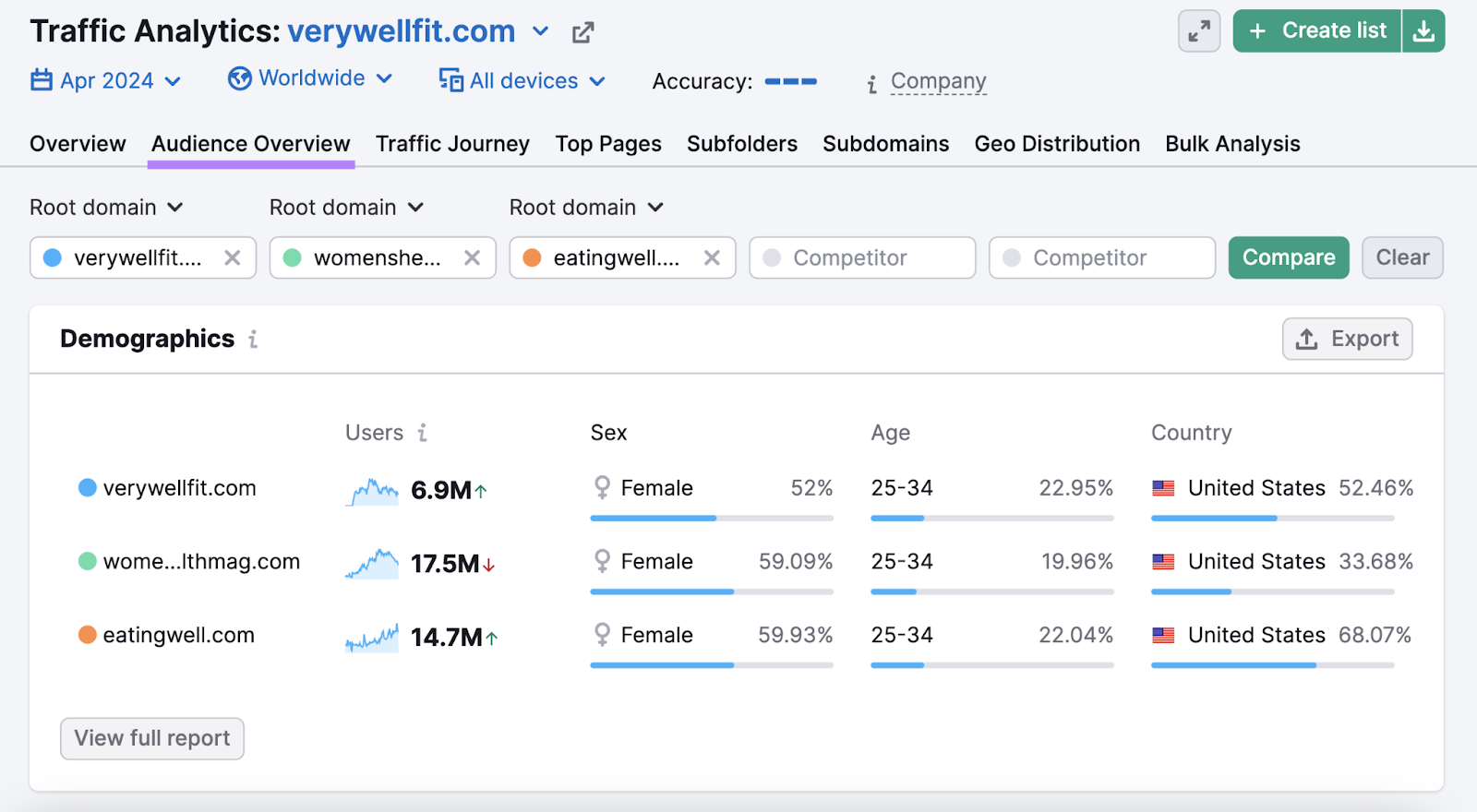Click the Export button

tap(1347, 340)
